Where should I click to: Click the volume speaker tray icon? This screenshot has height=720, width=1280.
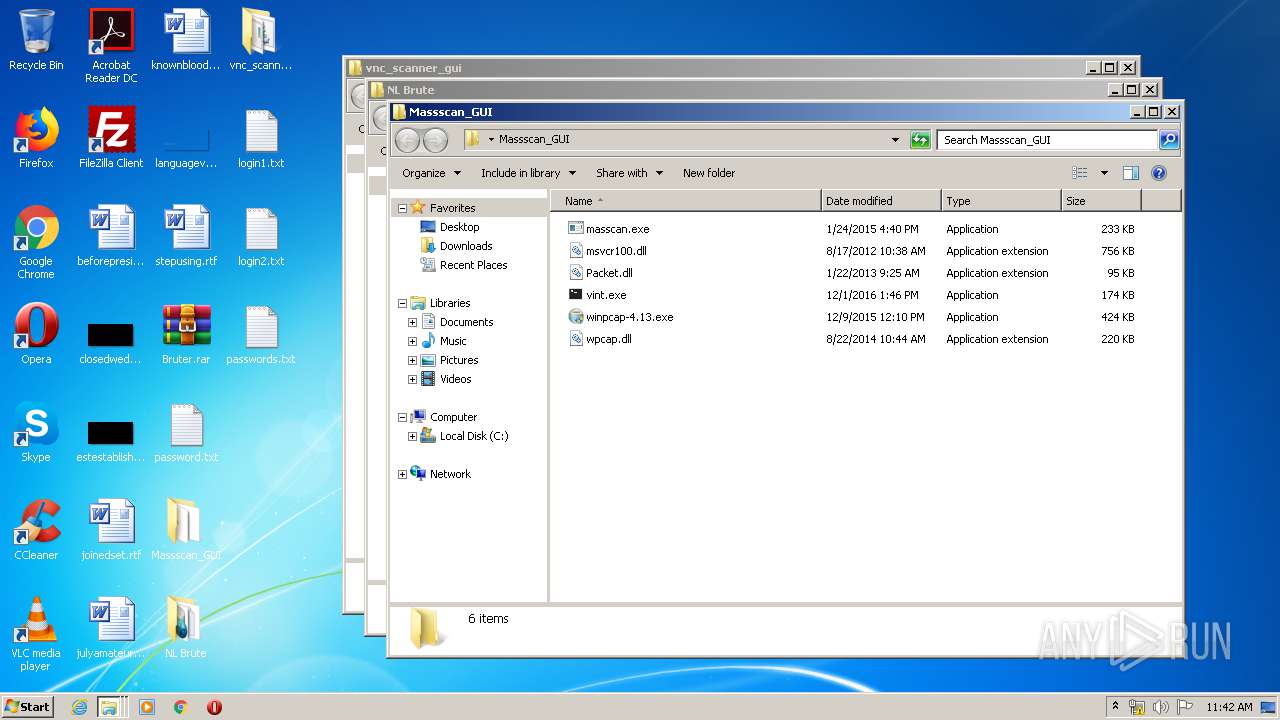[x=1161, y=707]
